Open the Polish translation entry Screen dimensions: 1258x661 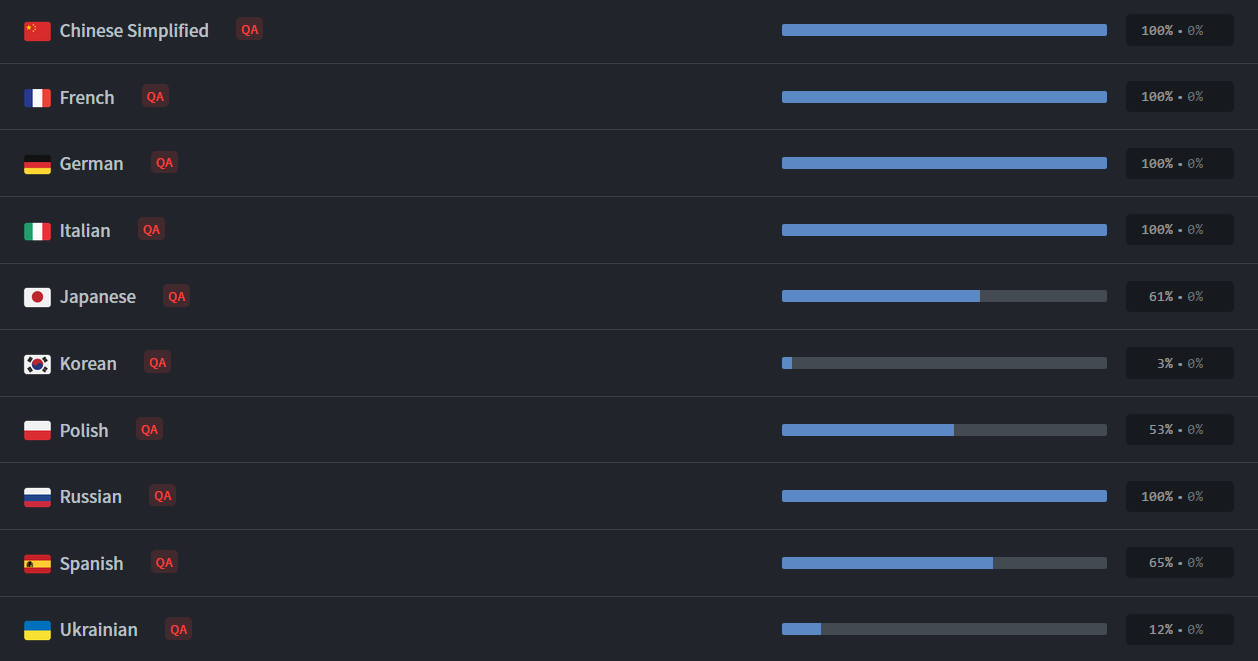click(84, 431)
